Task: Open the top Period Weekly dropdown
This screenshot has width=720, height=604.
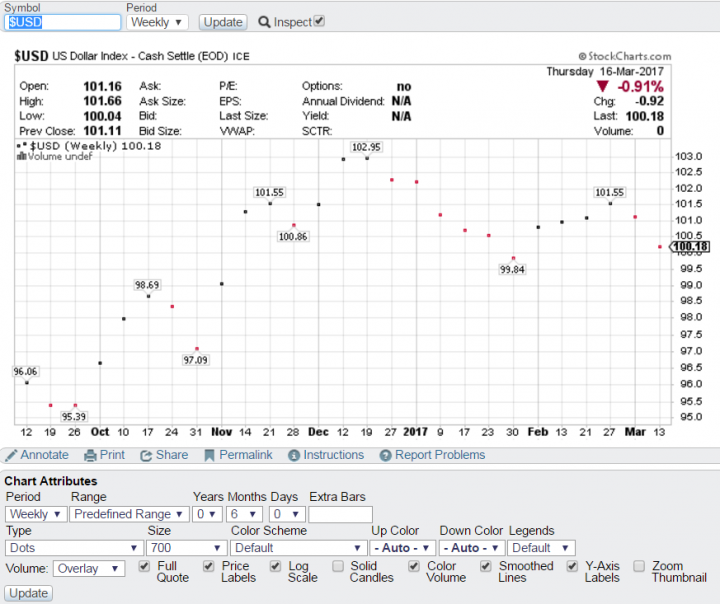Action: click(x=157, y=21)
